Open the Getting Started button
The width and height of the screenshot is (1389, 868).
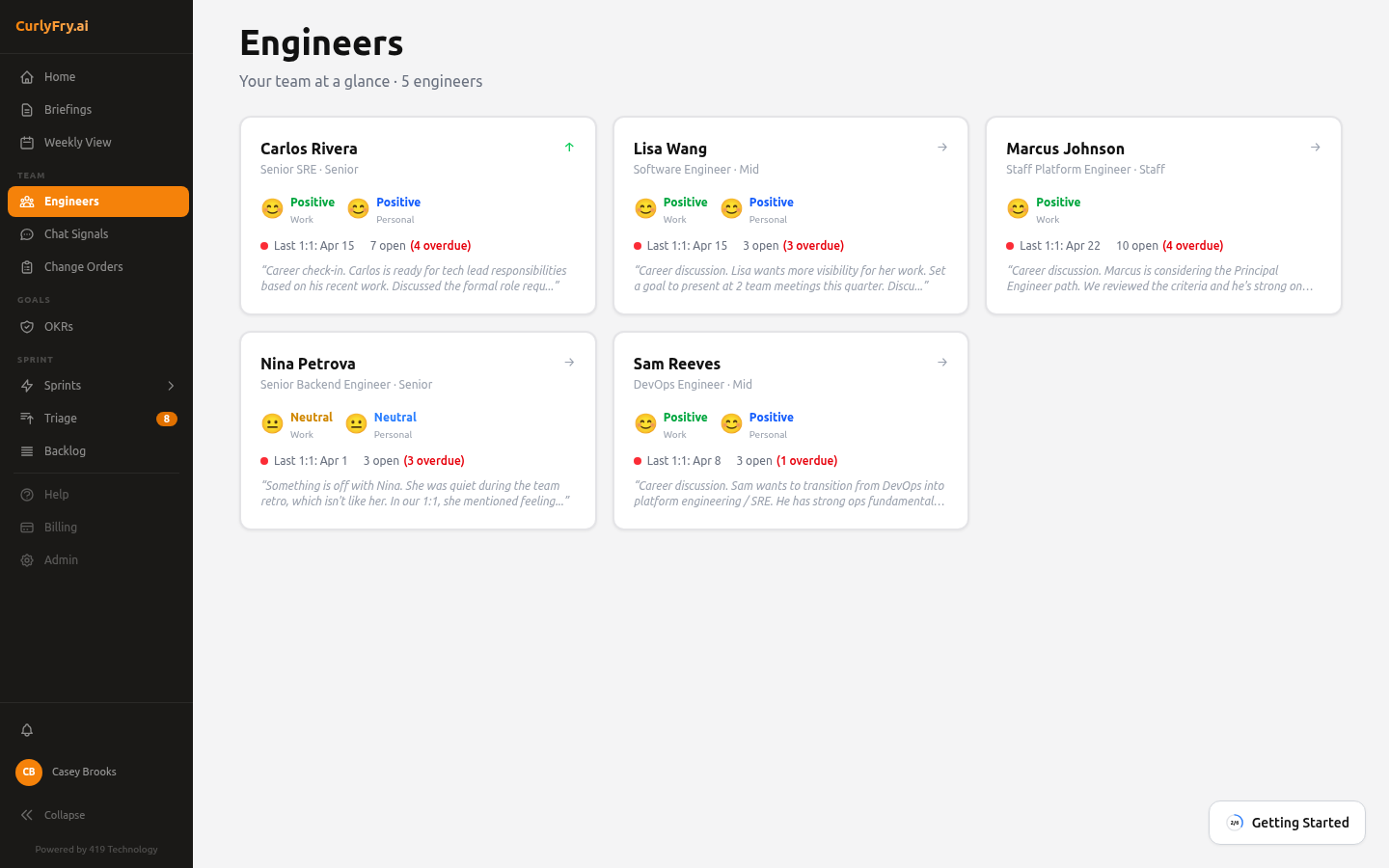tap(1287, 823)
